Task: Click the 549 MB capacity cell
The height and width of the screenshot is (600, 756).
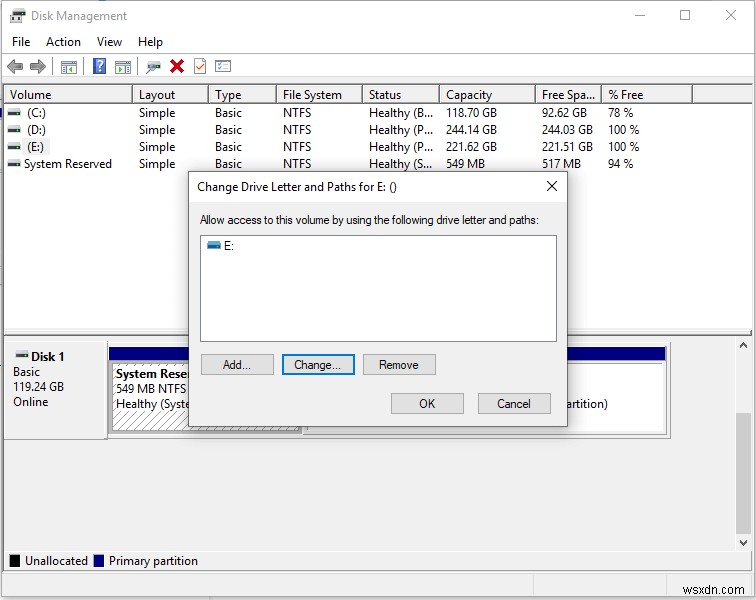Action: (x=465, y=164)
